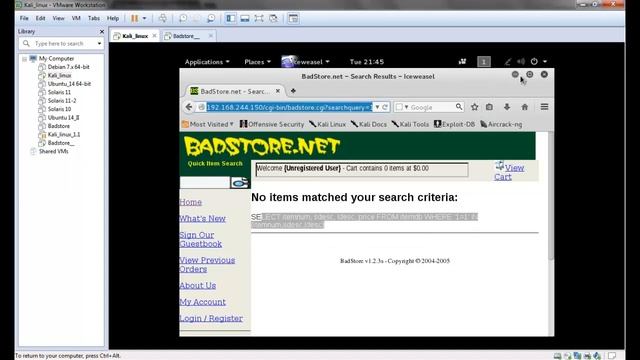Open the search engine selector dropdown
The width and height of the screenshot is (640, 360).
pyautogui.click(x=402, y=107)
